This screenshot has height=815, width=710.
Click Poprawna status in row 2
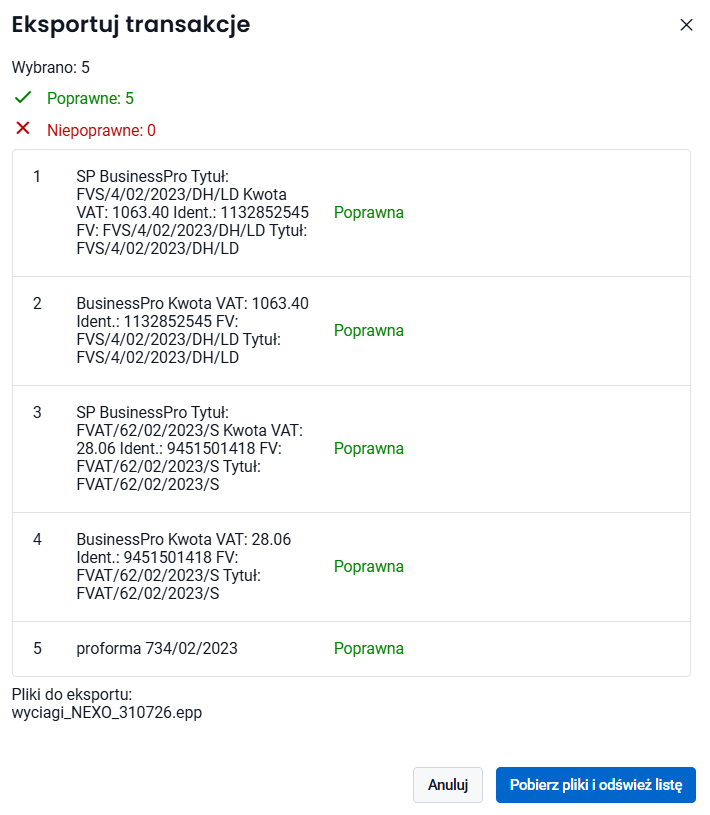tap(369, 330)
